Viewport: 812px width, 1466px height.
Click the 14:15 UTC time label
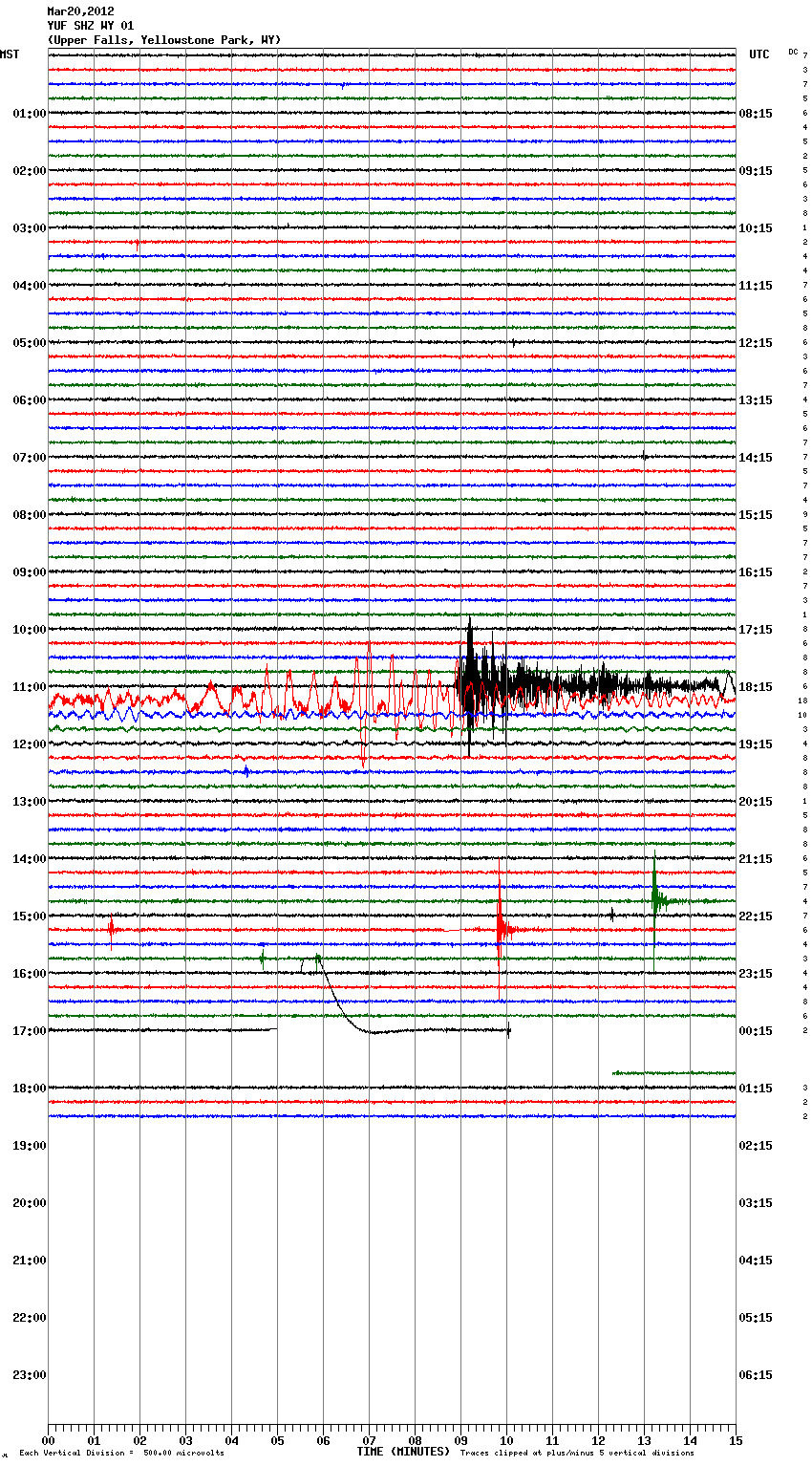756,458
